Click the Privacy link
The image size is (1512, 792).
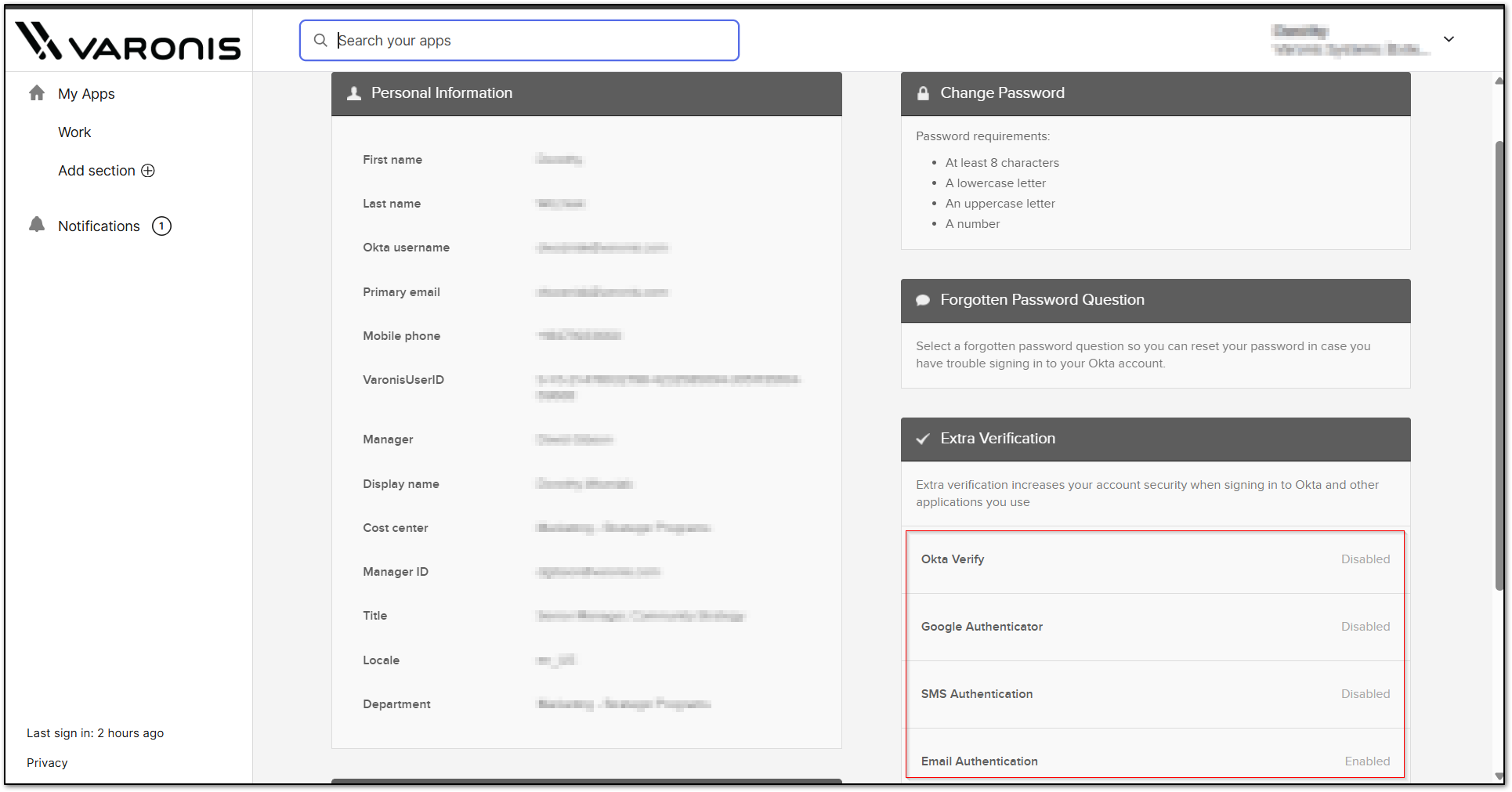(x=47, y=763)
